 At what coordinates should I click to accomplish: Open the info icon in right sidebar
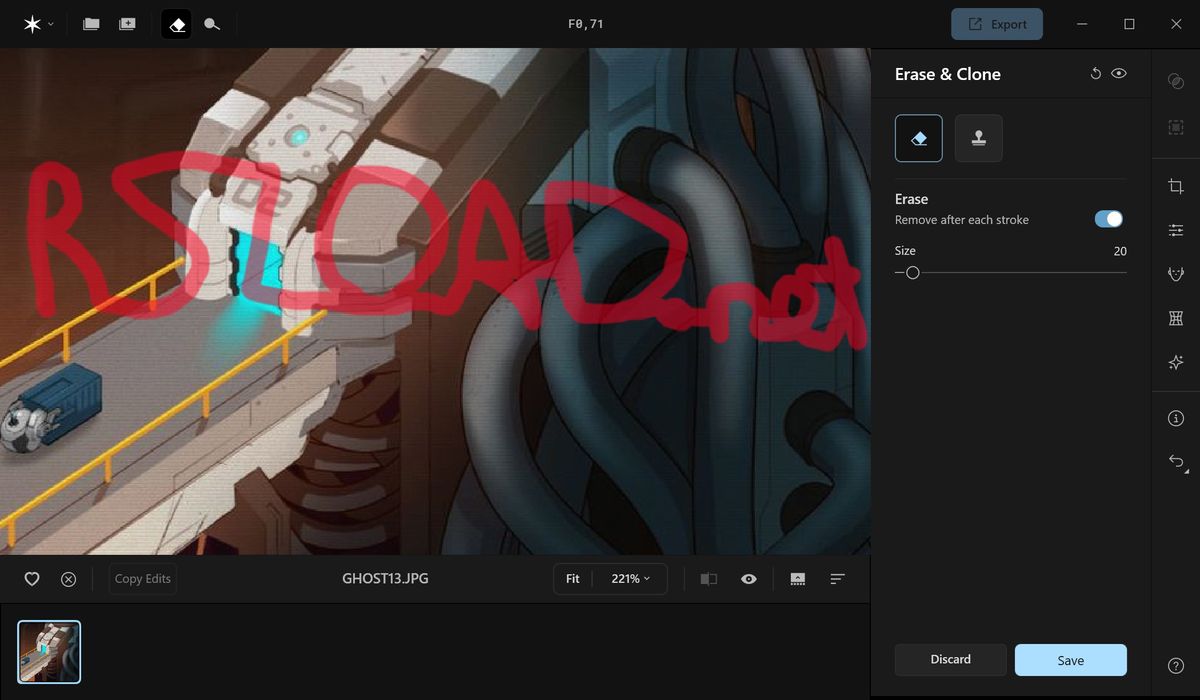[x=1176, y=418]
